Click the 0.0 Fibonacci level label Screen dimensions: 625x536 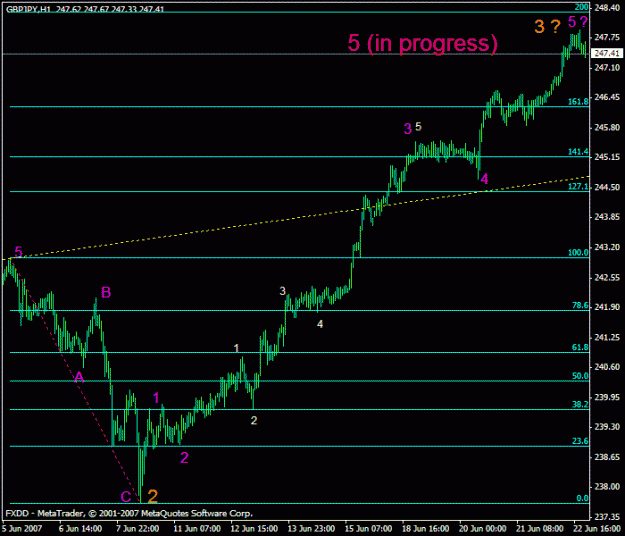(x=582, y=498)
